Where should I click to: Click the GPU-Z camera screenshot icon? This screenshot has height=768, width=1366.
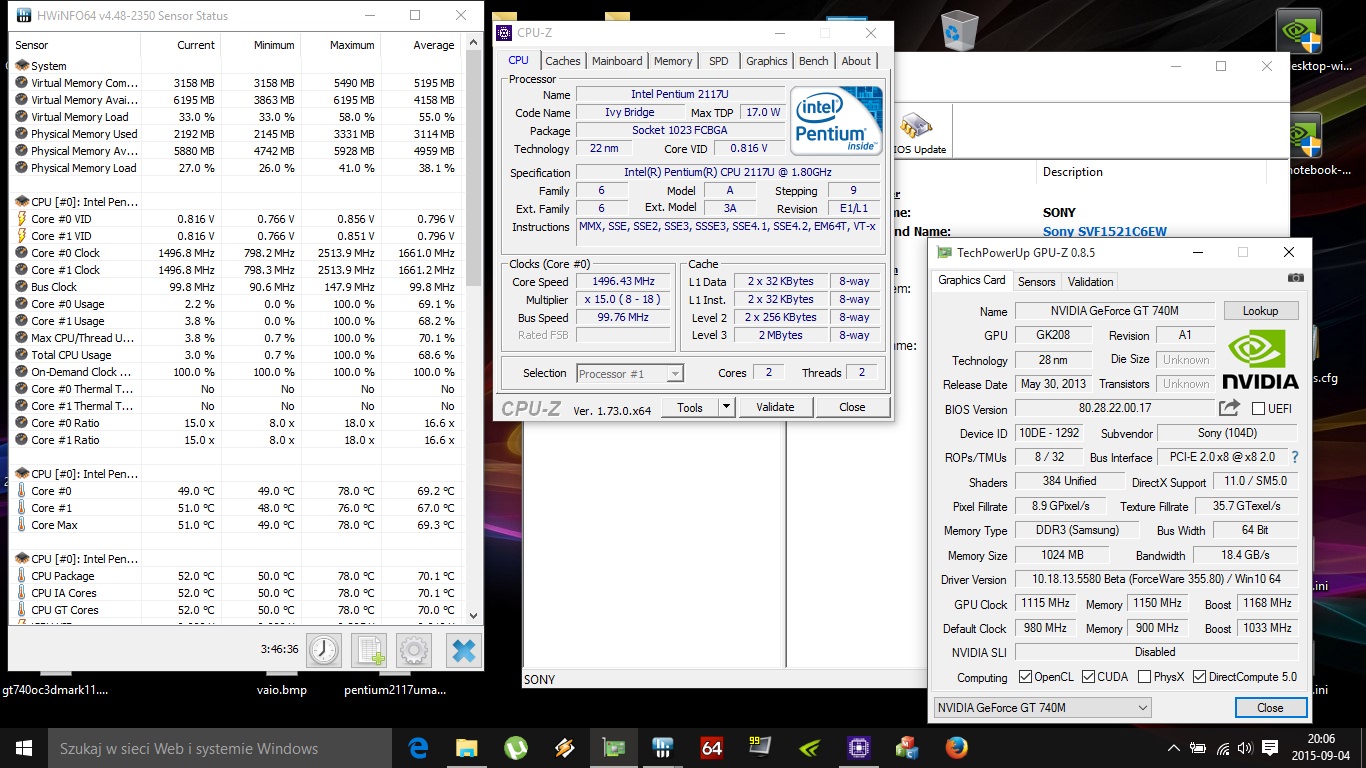(x=1296, y=278)
